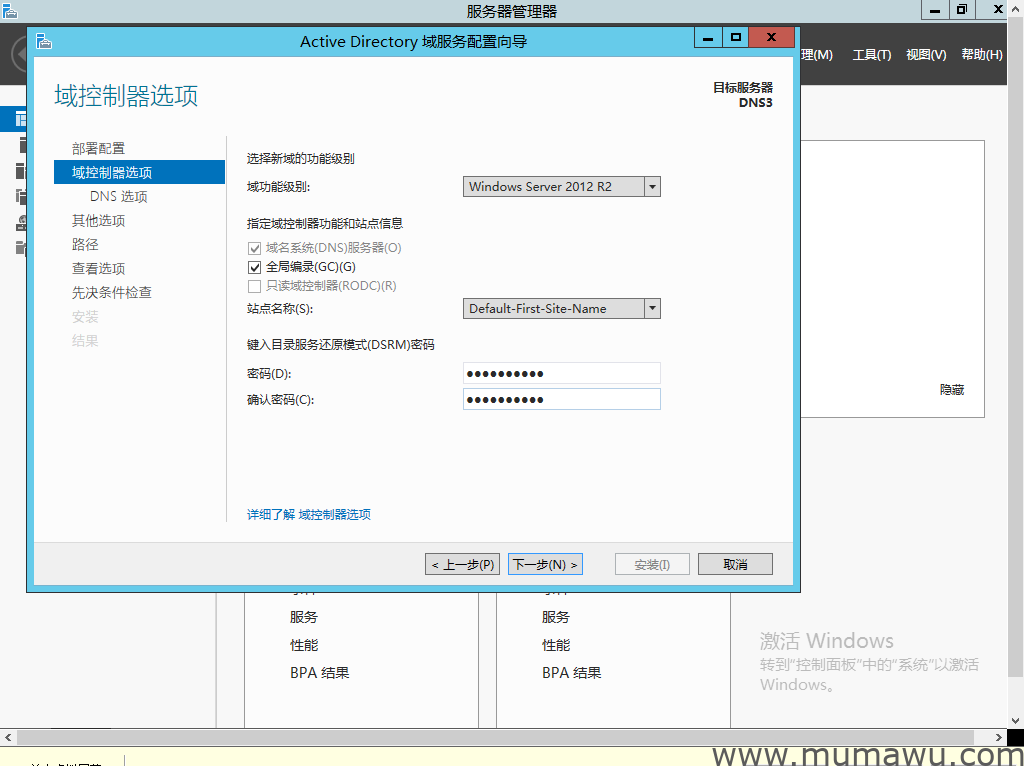Click the wizard title bar icon
This screenshot has height=766, width=1024.
[43, 41]
